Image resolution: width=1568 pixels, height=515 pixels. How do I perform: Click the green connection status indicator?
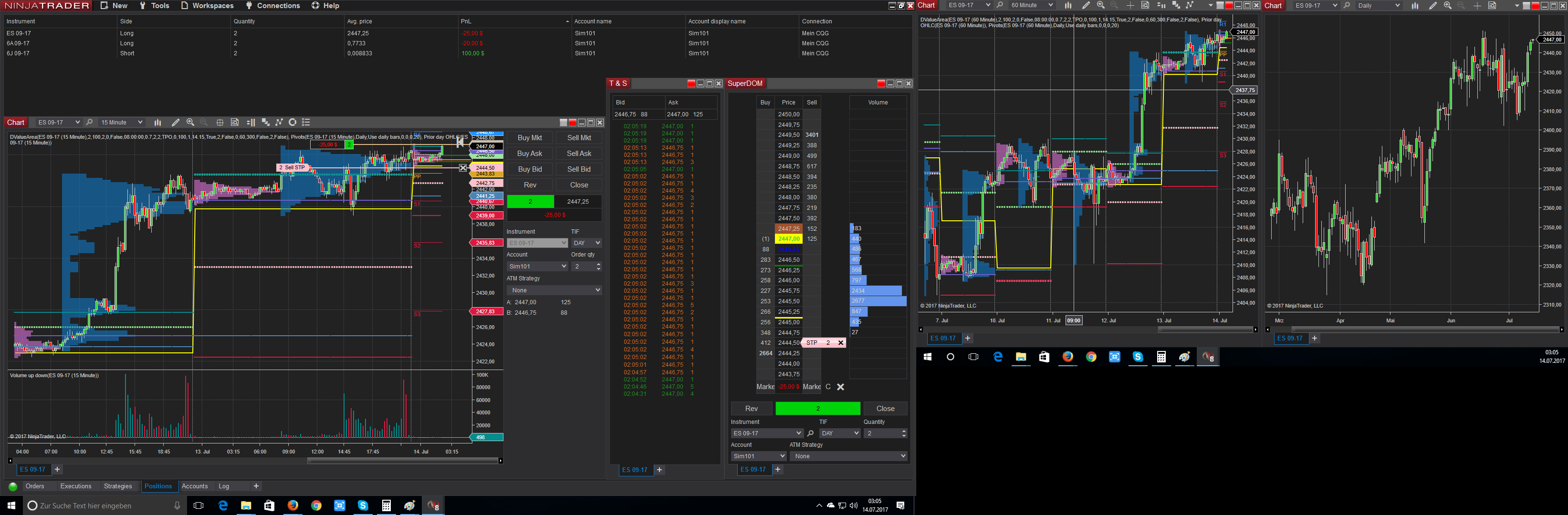click(x=13, y=486)
